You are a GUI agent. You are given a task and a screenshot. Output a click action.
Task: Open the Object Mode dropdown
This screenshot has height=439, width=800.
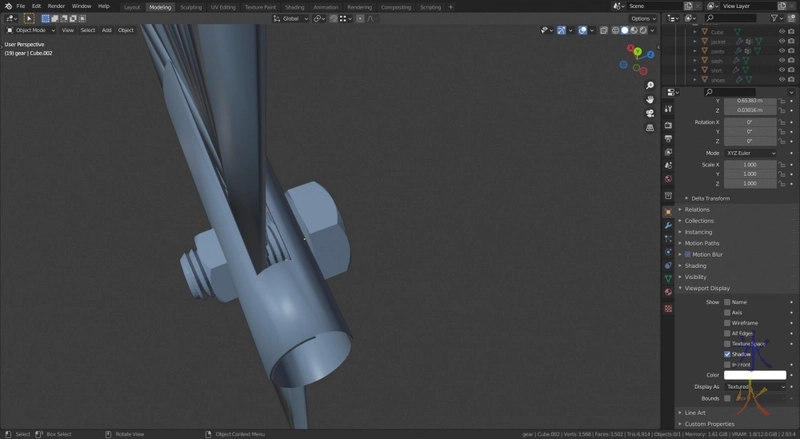(32, 30)
